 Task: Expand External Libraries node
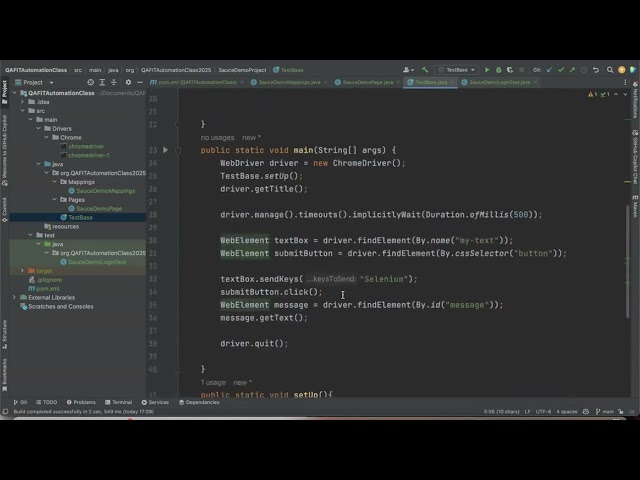pyautogui.click(x=15, y=298)
